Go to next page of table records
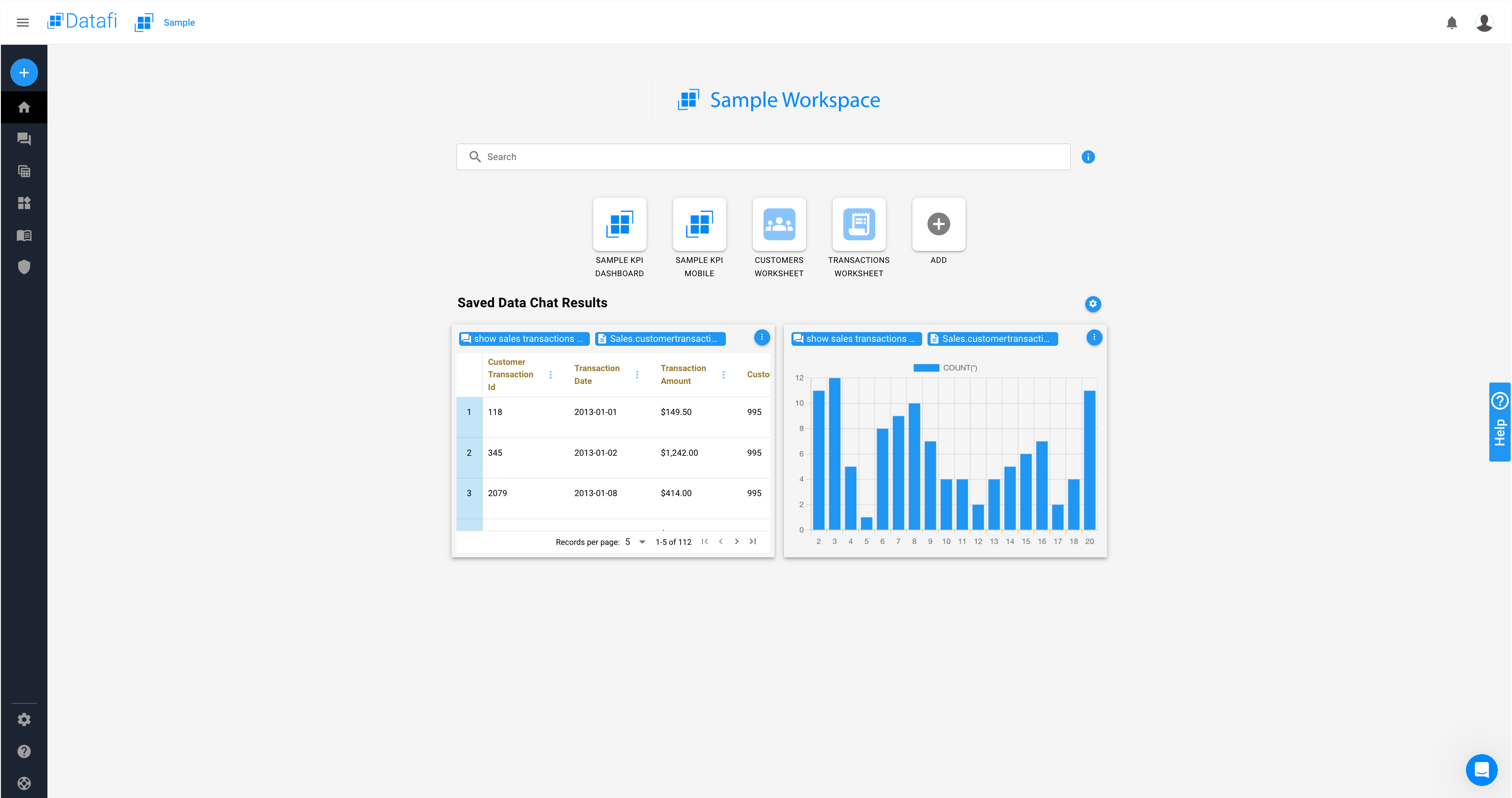 pyautogui.click(x=737, y=541)
